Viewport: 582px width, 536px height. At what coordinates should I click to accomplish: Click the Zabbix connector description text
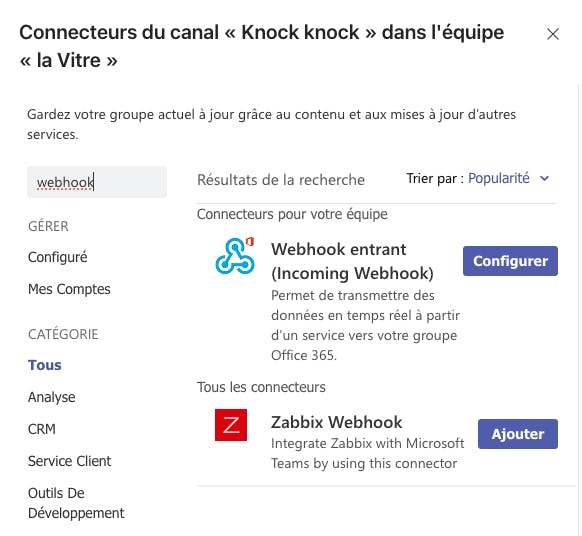tap(367, 453)
